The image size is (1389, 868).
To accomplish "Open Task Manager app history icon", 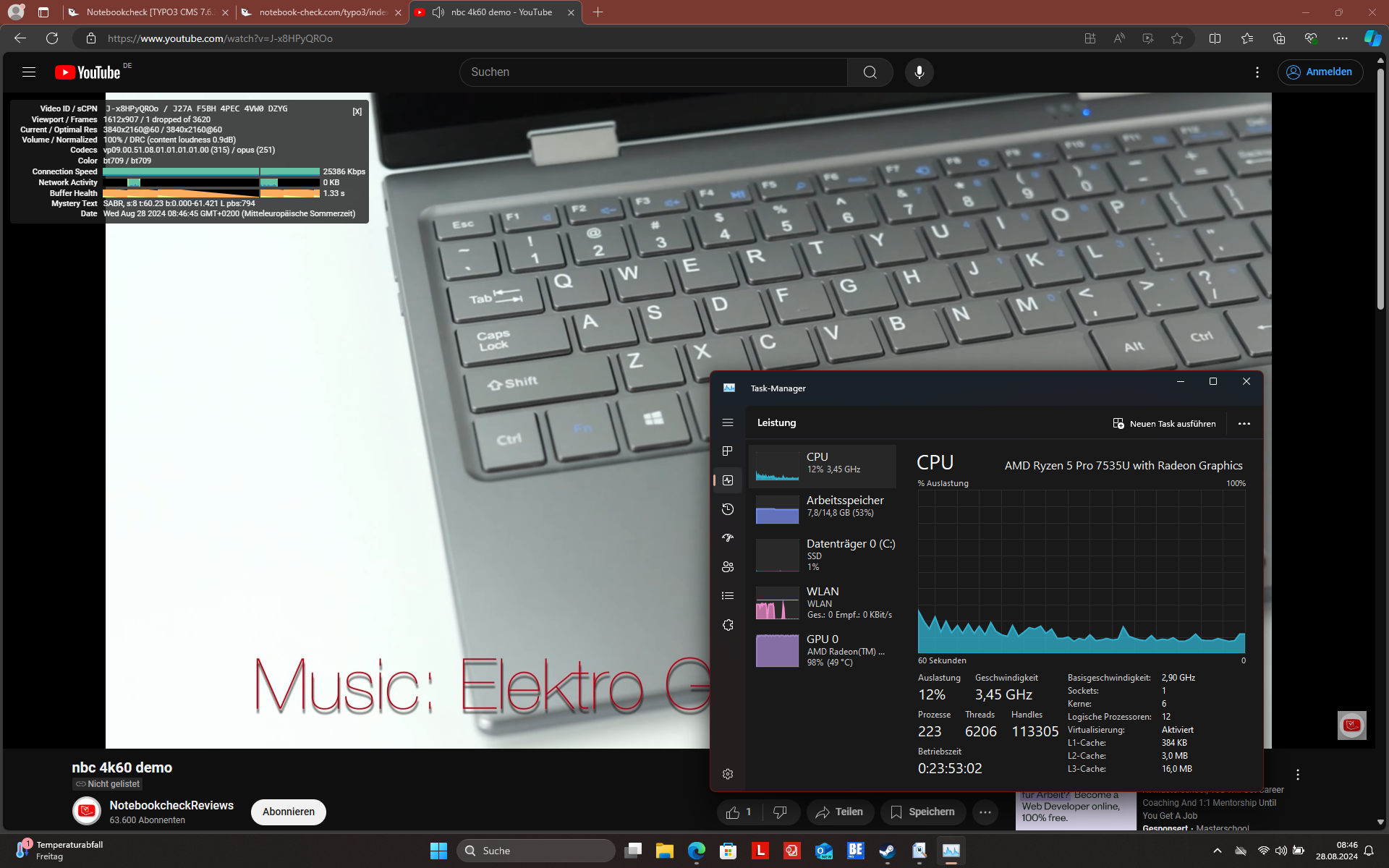I will pos(728,509).
